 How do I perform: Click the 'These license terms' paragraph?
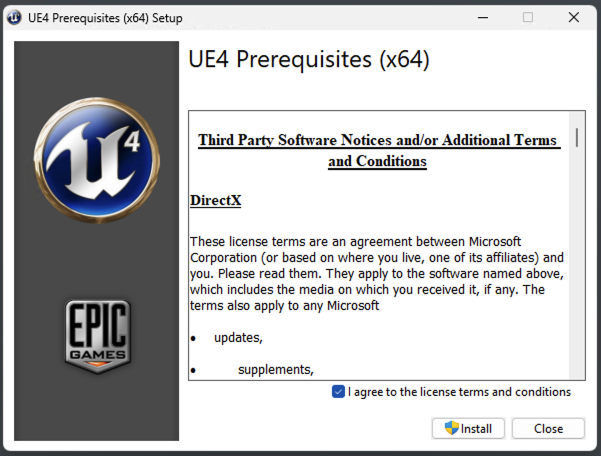(x=377, y=274)
